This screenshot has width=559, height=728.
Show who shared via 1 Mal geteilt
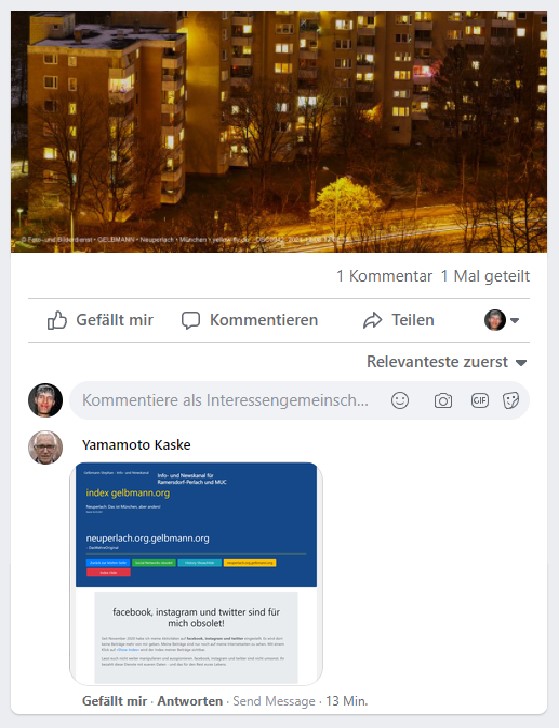click(485, 276)
